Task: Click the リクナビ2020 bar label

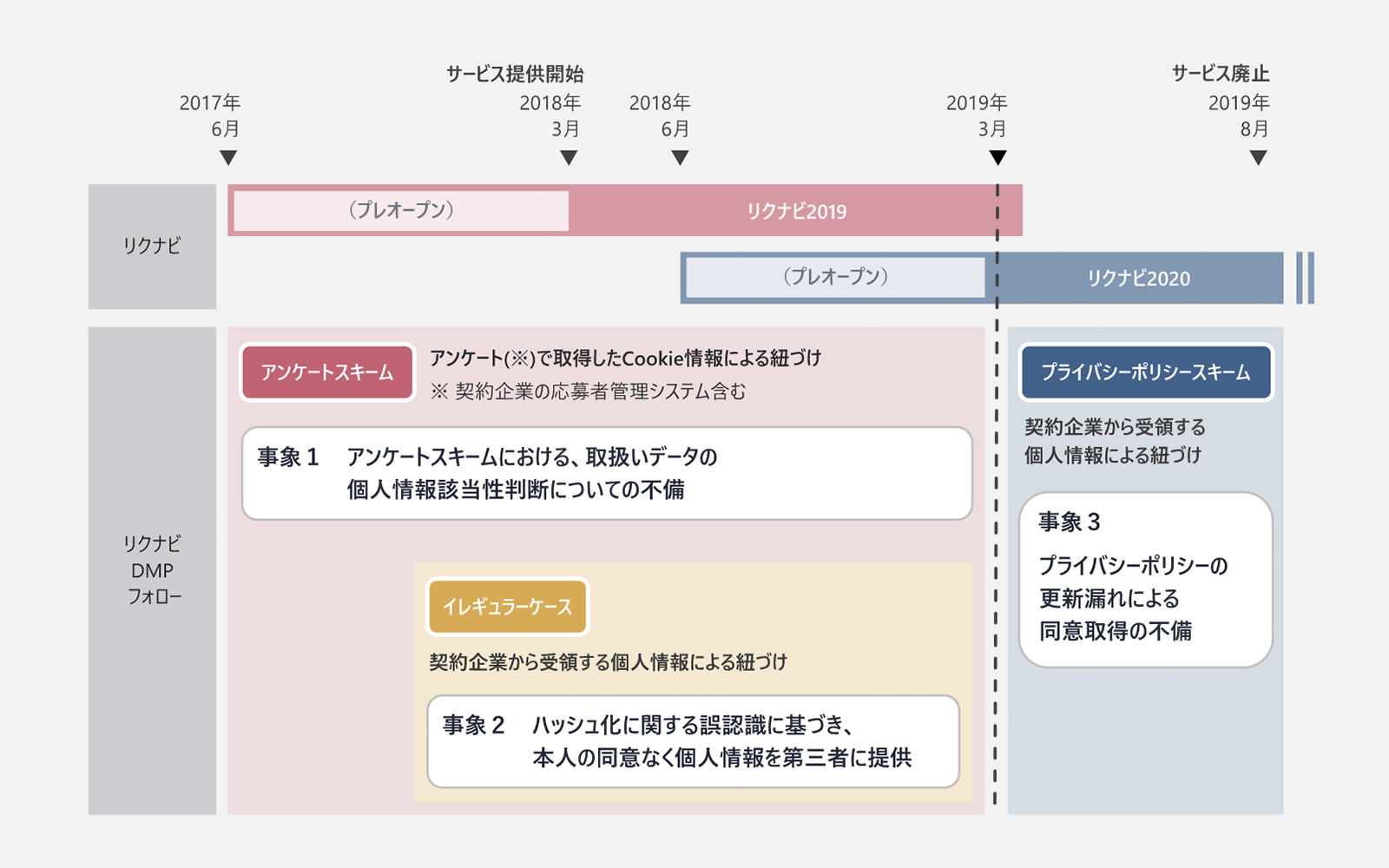Action: tap(1139, 278)
